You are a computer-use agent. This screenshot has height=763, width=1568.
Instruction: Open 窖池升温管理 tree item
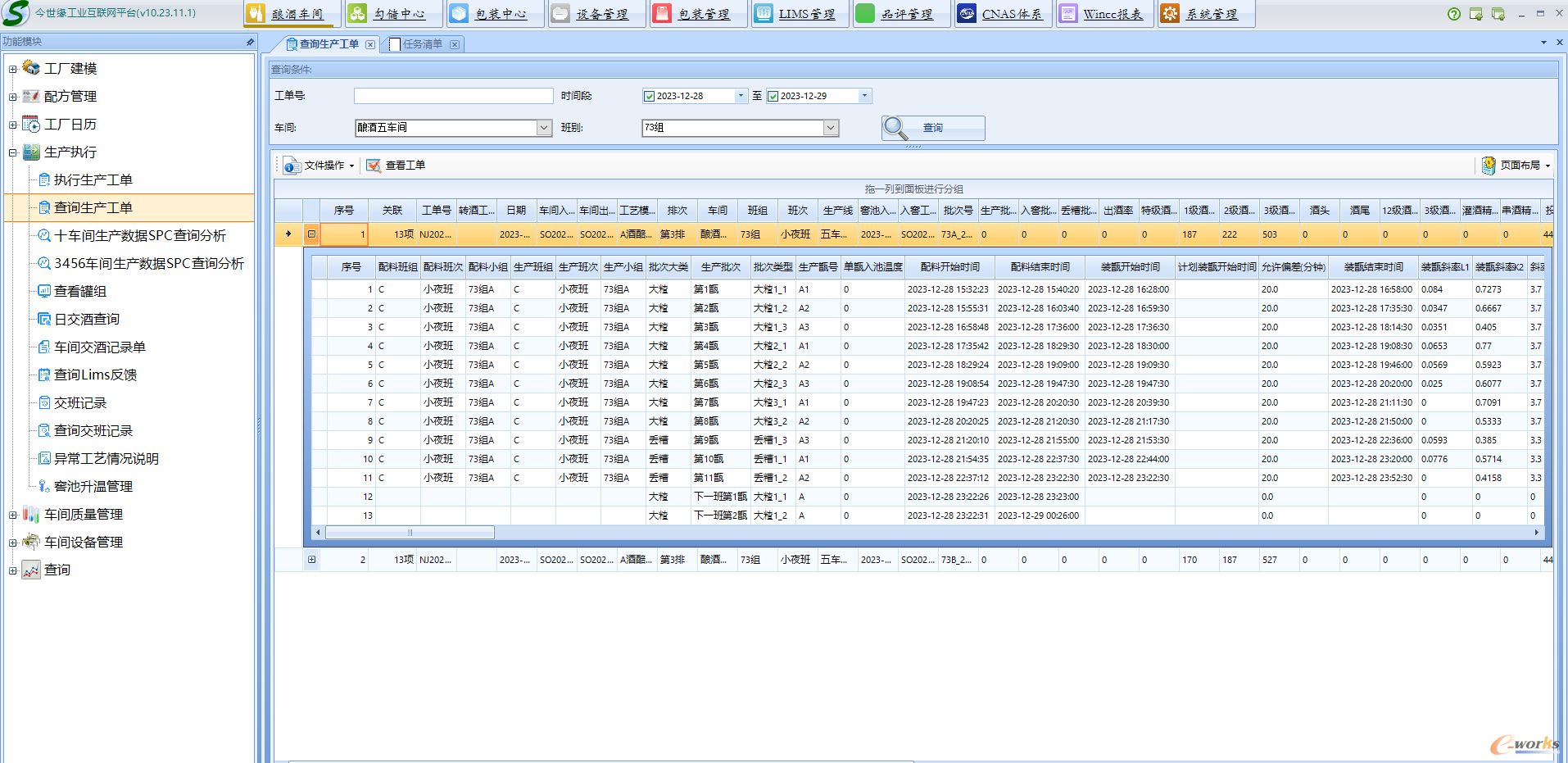pyautogui.click(x=93, y=487)
